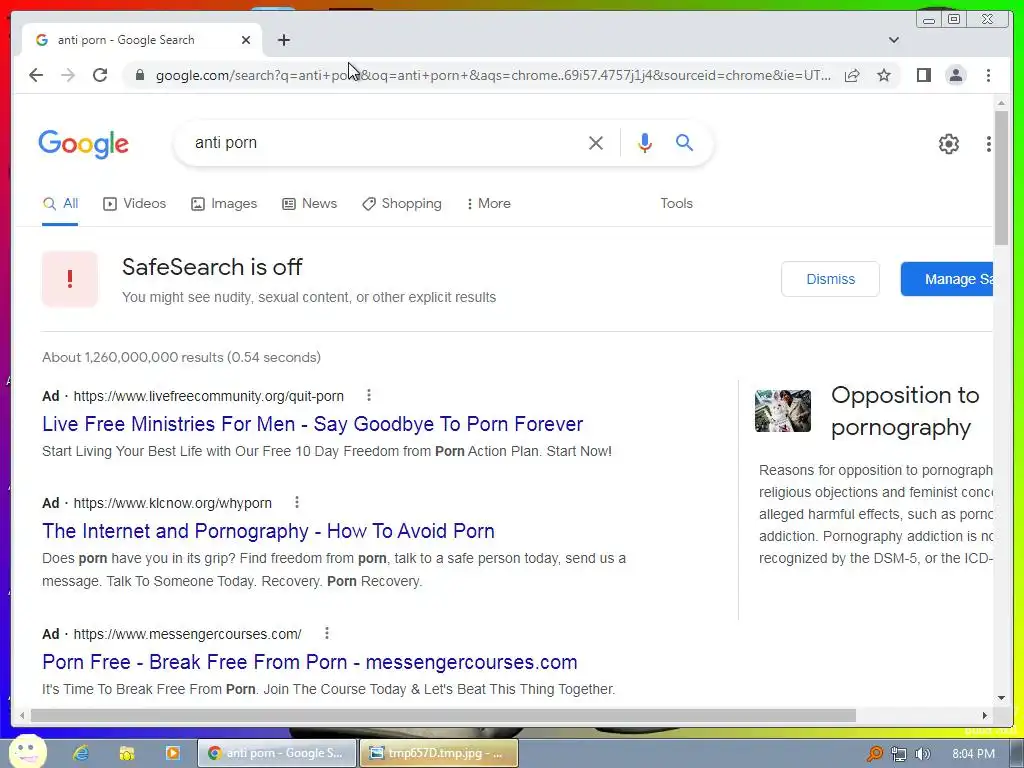This screenshot has height=768, width=1024.
Task: Launch Internet Explorer from taskbar
Action: coord(81,753)
